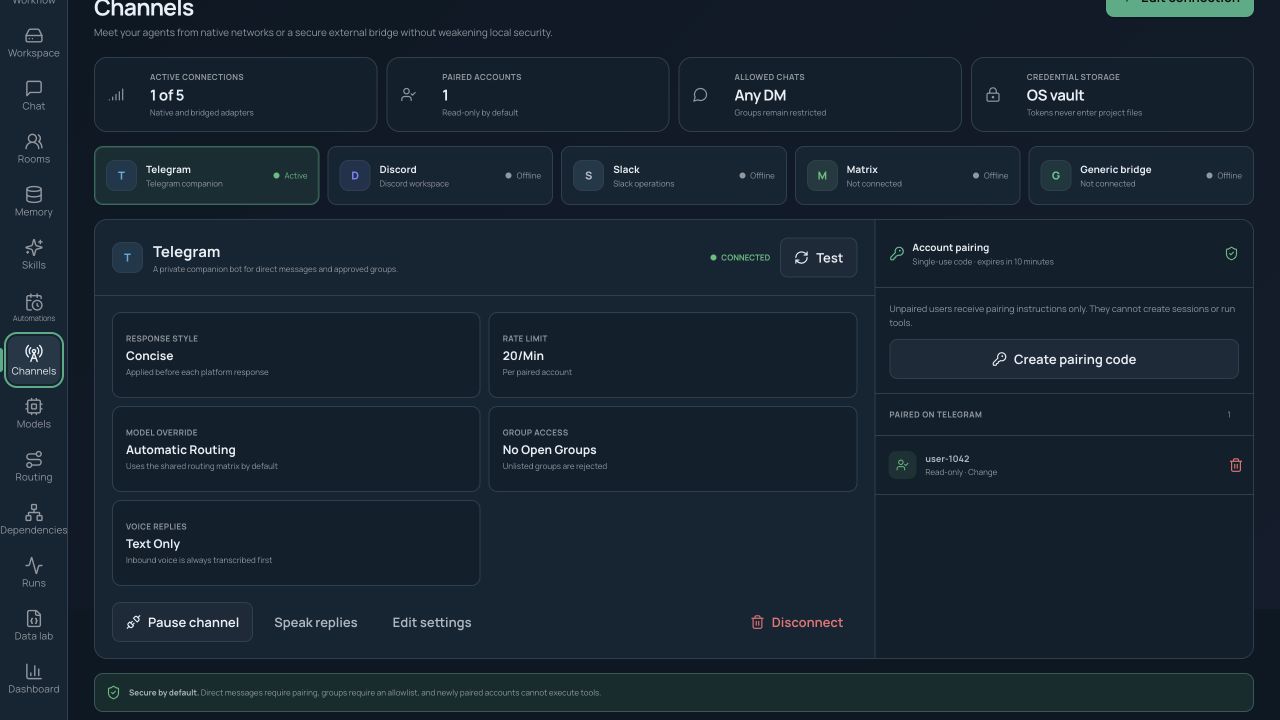Click the shield check icon beside Account pairing
Image resolution: width=1280 pixels, height=720 pixels.
coord(1231,254)
